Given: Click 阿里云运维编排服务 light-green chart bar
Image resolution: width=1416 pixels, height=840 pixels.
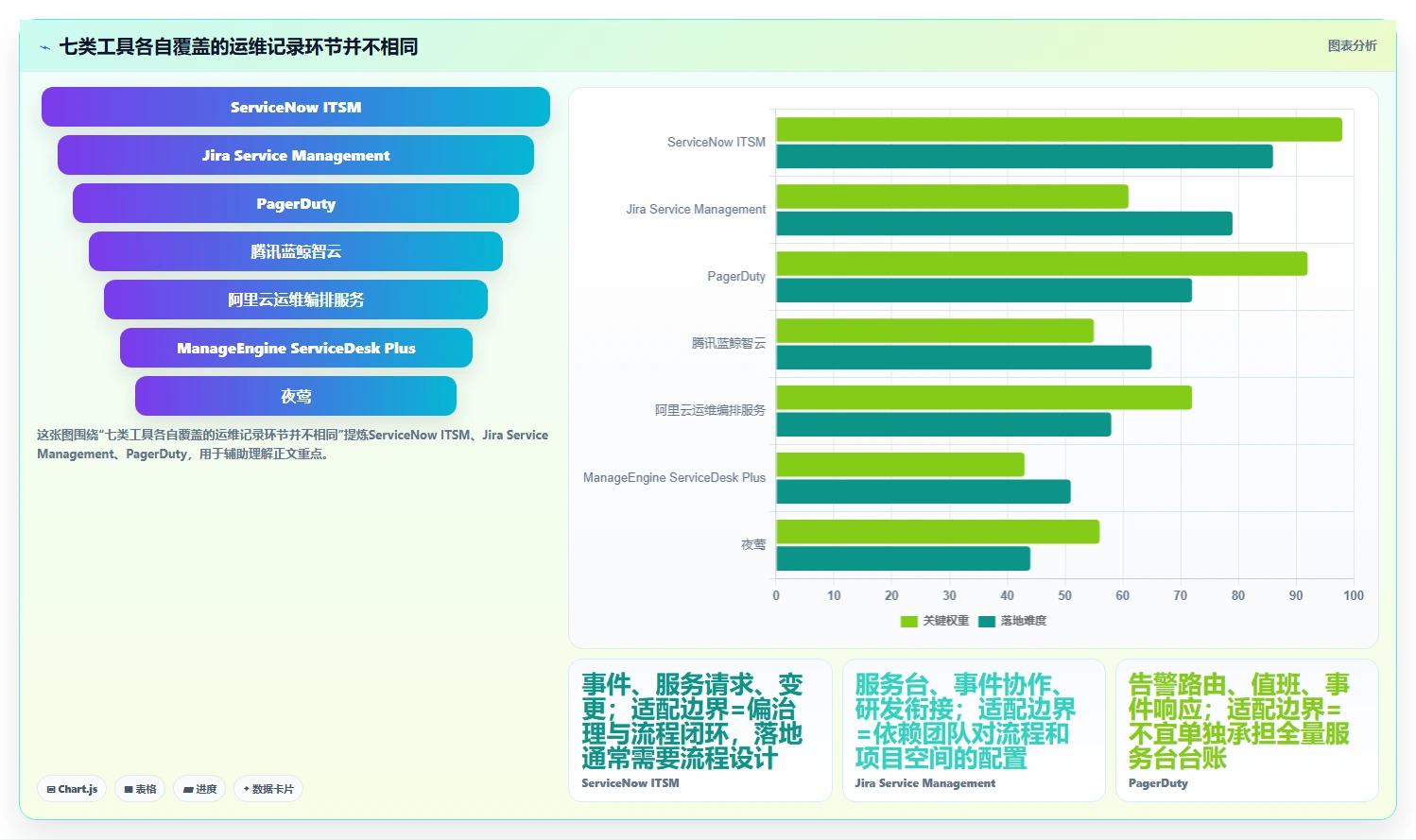Looking at the screenshot, I should pos(984,398).
